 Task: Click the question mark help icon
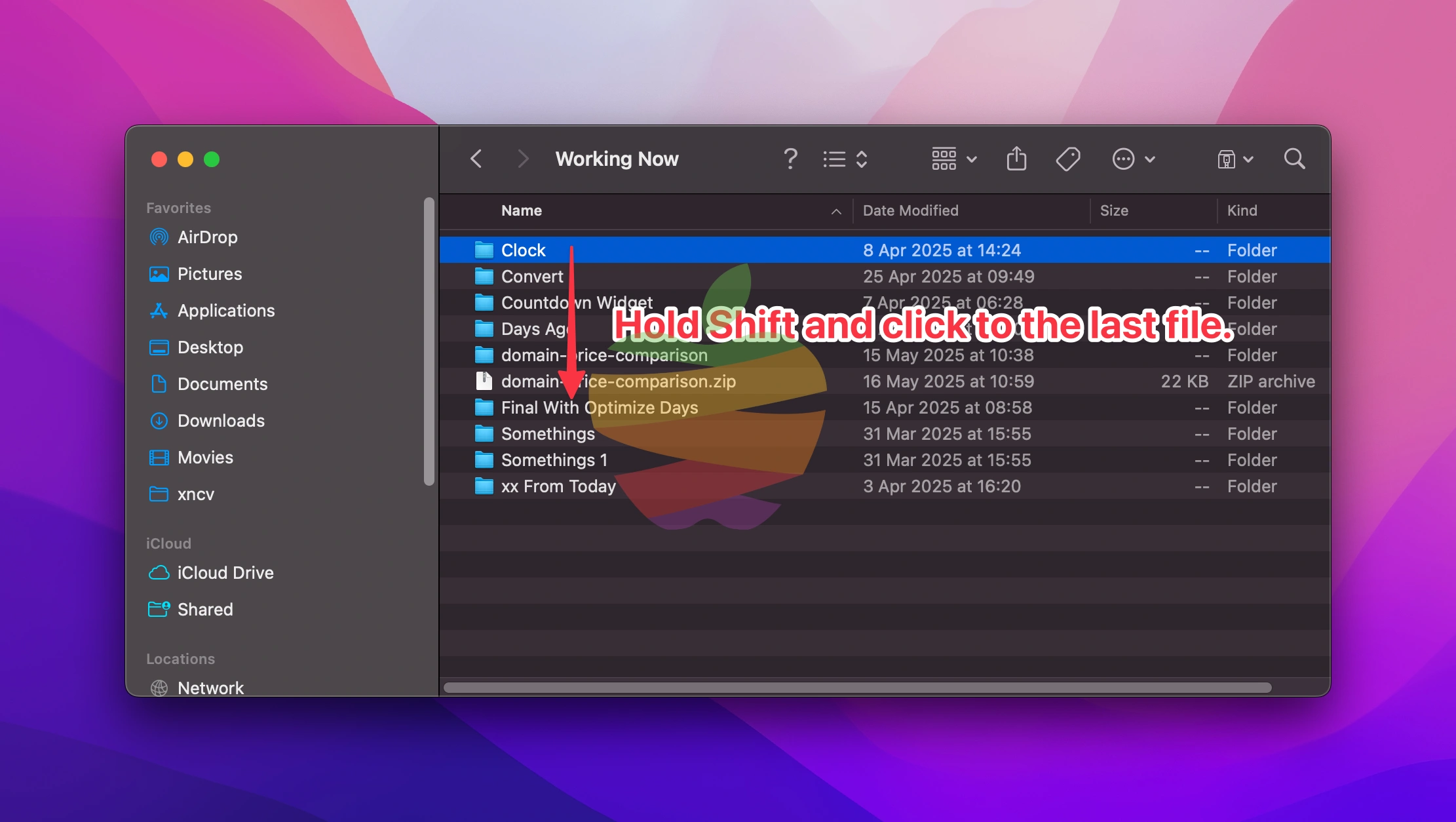pyautogui.click(x=790, y=159)
